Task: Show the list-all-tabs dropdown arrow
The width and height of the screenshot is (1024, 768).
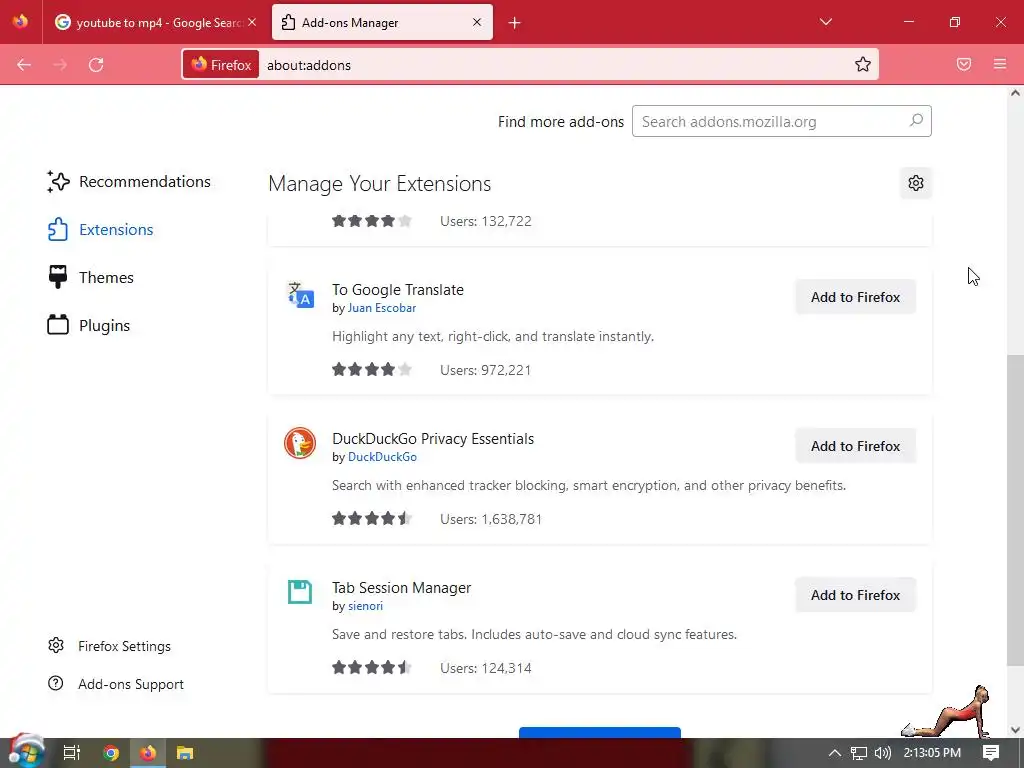Action: click(x=825, y=22)
